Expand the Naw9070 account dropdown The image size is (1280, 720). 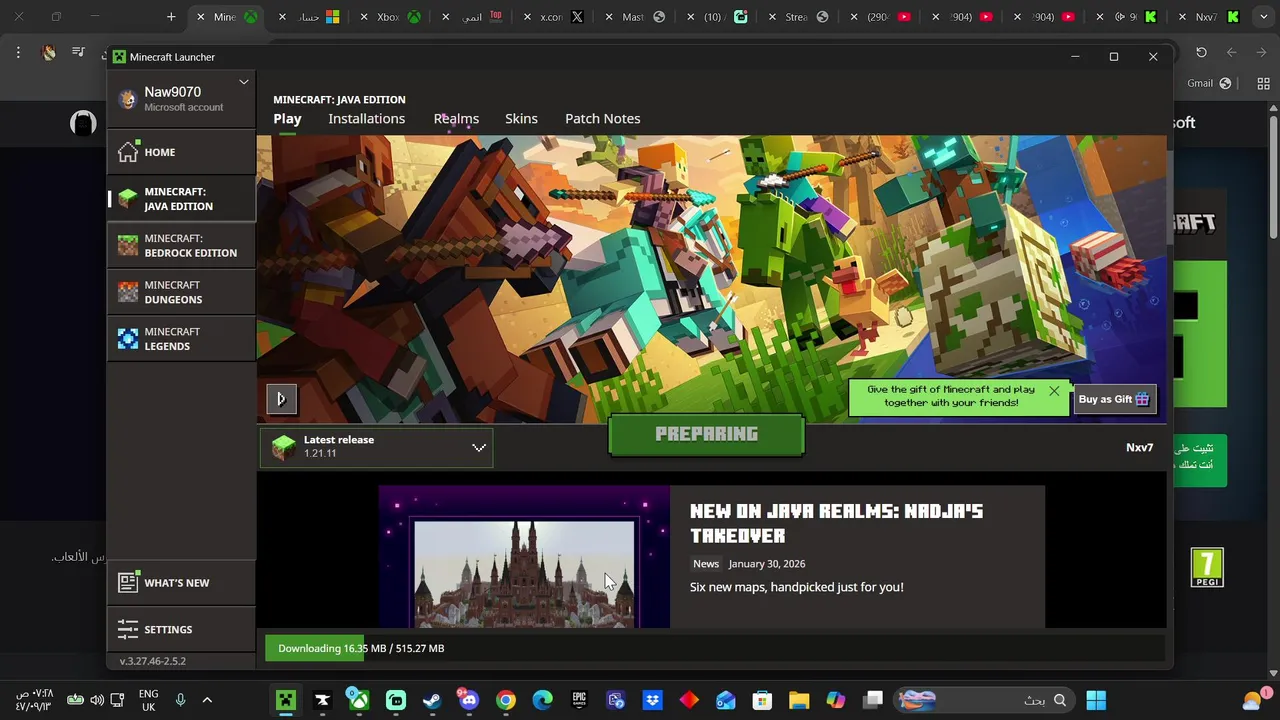pyautogui.click(x=243, y=82)
